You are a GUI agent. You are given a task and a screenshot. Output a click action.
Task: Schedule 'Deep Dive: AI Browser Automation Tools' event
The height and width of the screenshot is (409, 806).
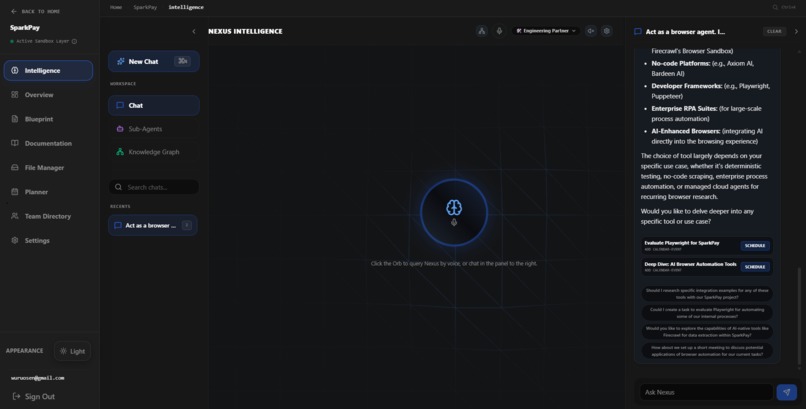pos(755,267)
